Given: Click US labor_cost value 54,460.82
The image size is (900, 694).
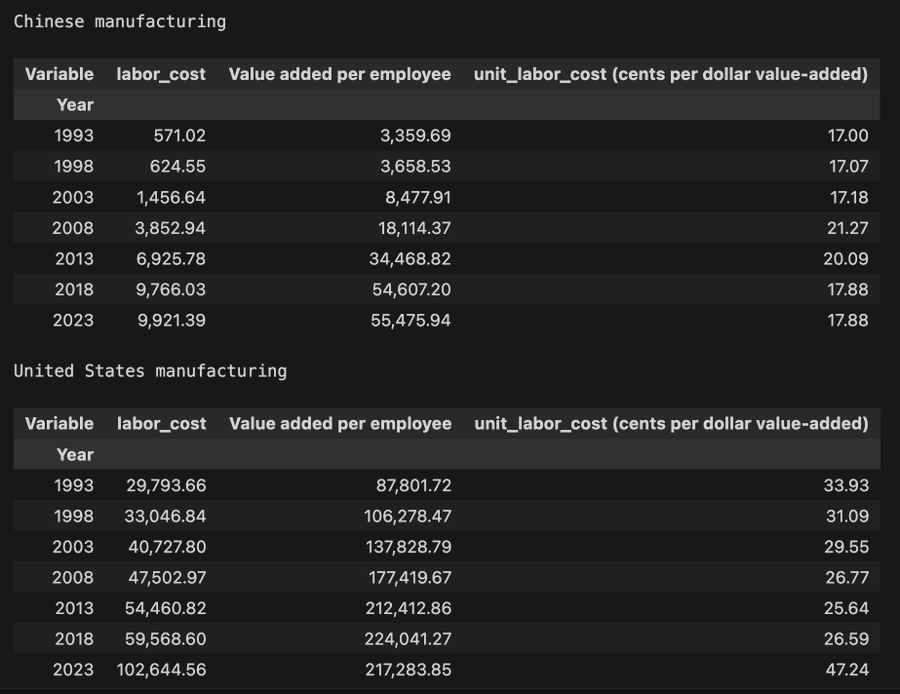Looking at the screenshot, I should (x=166, y=608).
